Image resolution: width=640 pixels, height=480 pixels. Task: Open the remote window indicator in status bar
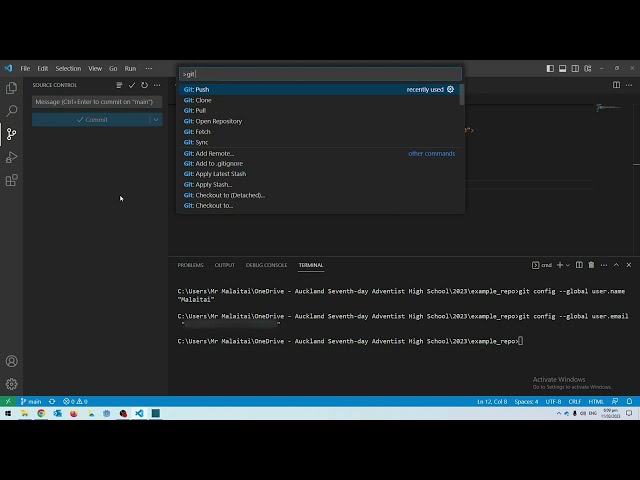(x=8, y=402)
